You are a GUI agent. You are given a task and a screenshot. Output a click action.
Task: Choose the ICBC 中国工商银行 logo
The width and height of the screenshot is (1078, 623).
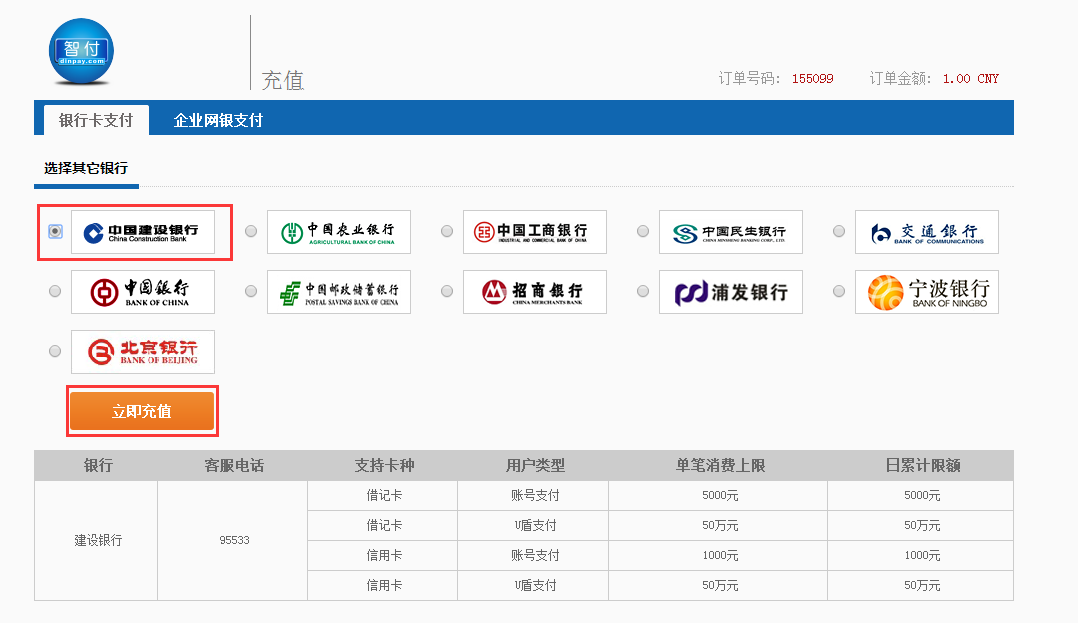point(535,232)
